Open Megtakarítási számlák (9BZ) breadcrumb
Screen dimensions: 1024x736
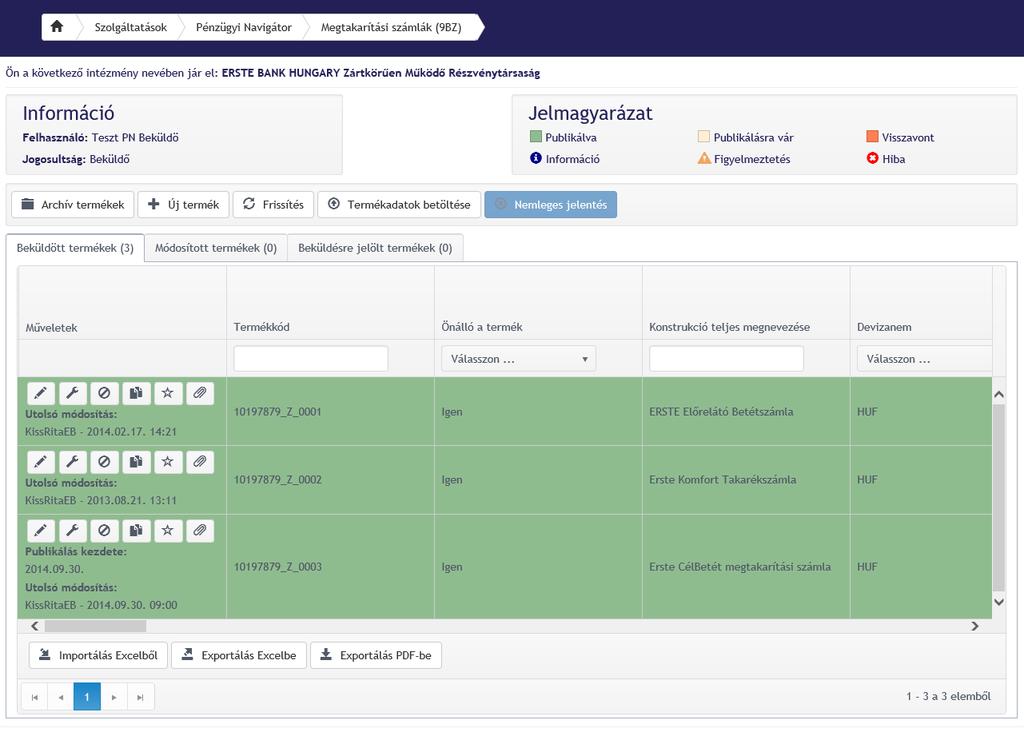(x=391, y=27)
